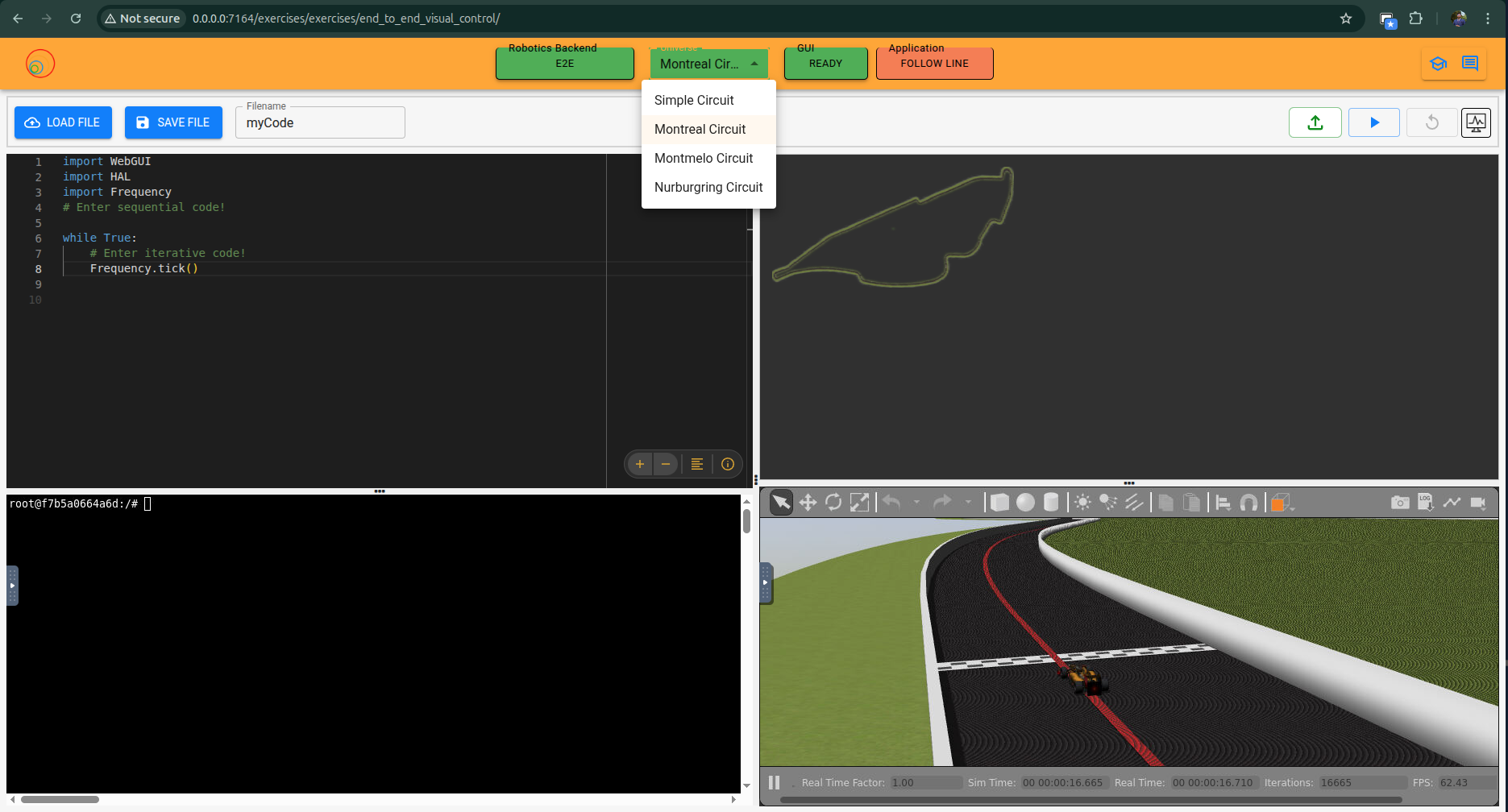Expand the terminal left side panel handle
Screen dimensions: 1508x812
tap(12, 586)
